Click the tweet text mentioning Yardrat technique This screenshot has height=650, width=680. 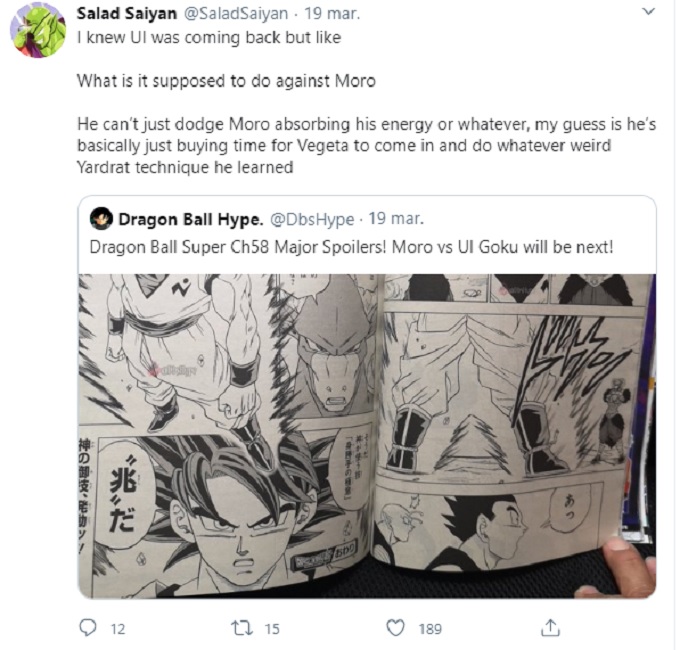coord(366,146)
